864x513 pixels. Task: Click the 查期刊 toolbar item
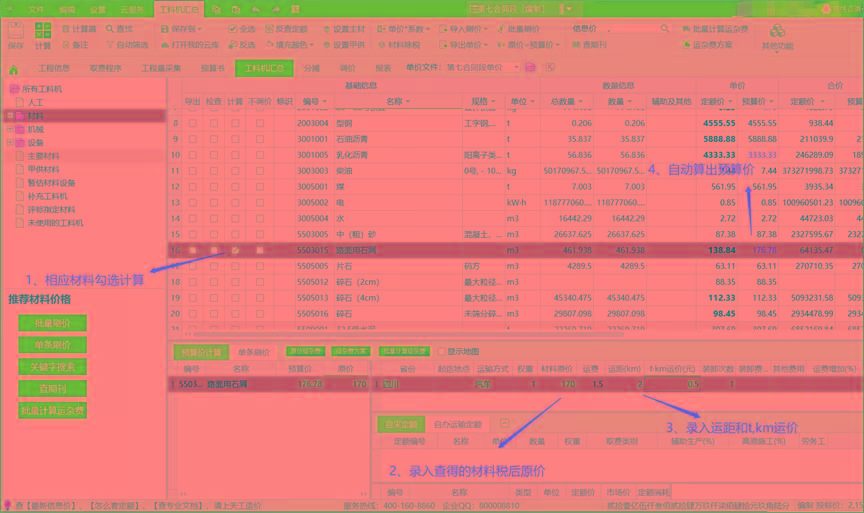click(590, 45)
